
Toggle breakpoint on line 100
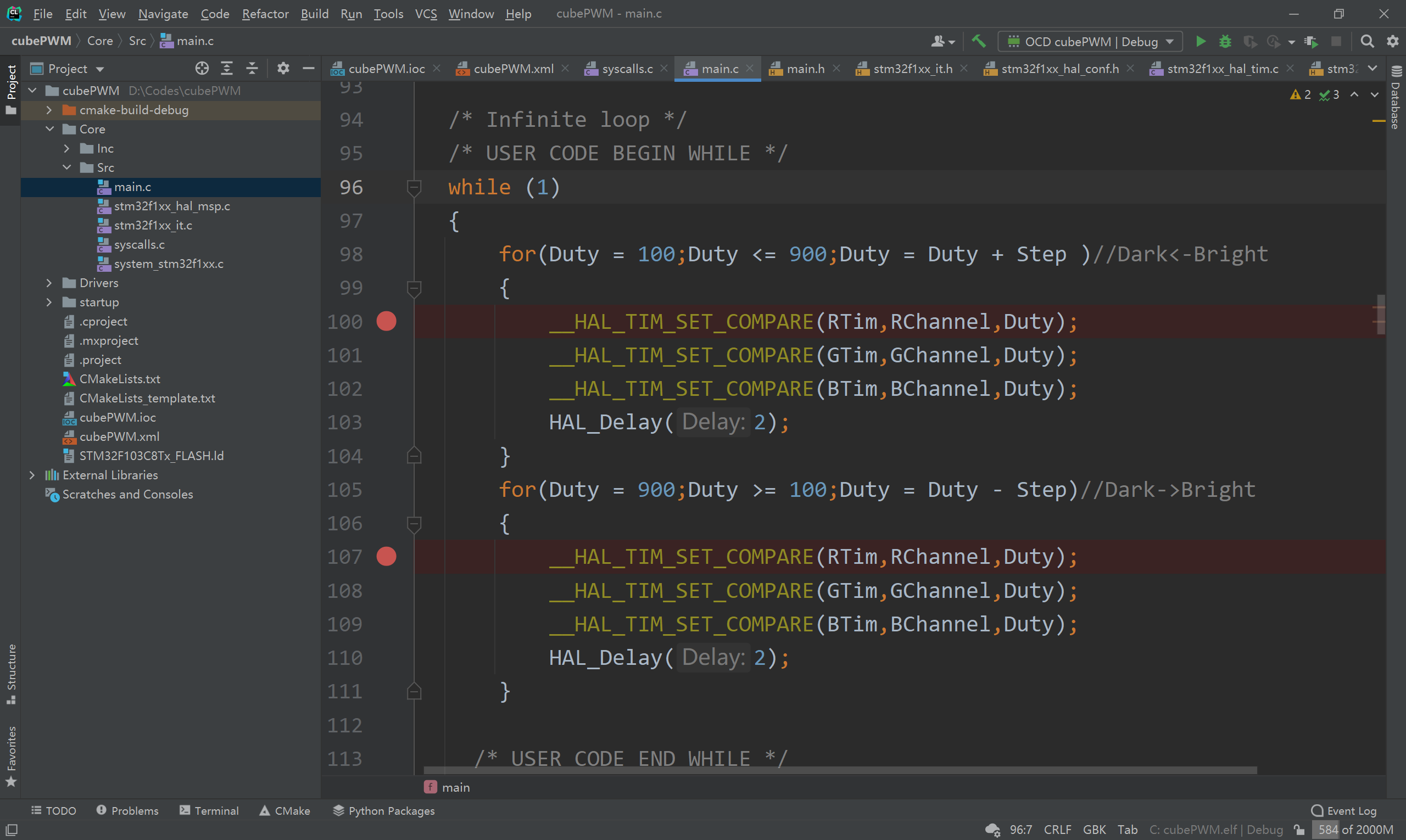point(386,322)
